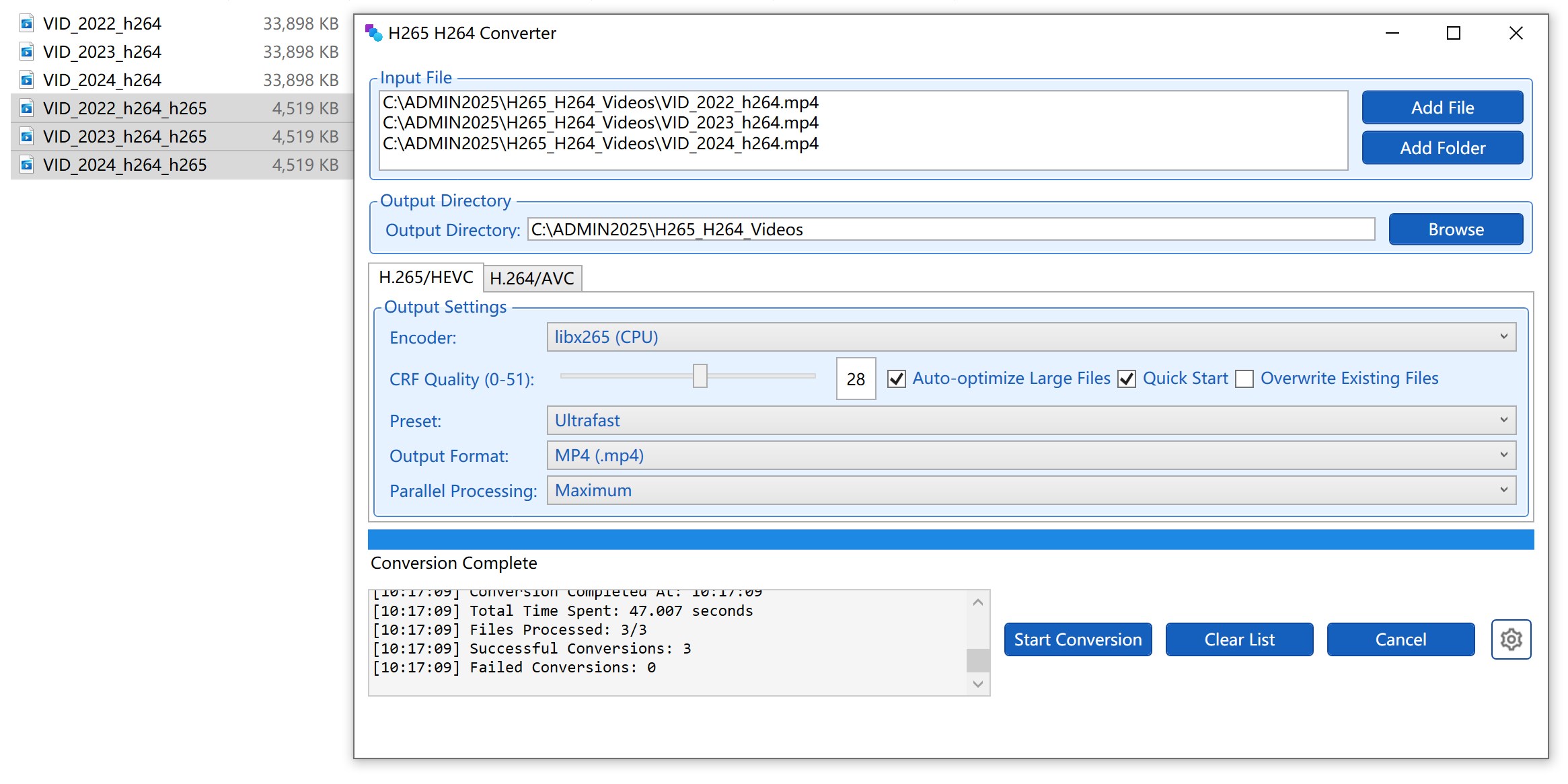Open the Preset dropdown showing Ultrafast

click(1031, 420)
